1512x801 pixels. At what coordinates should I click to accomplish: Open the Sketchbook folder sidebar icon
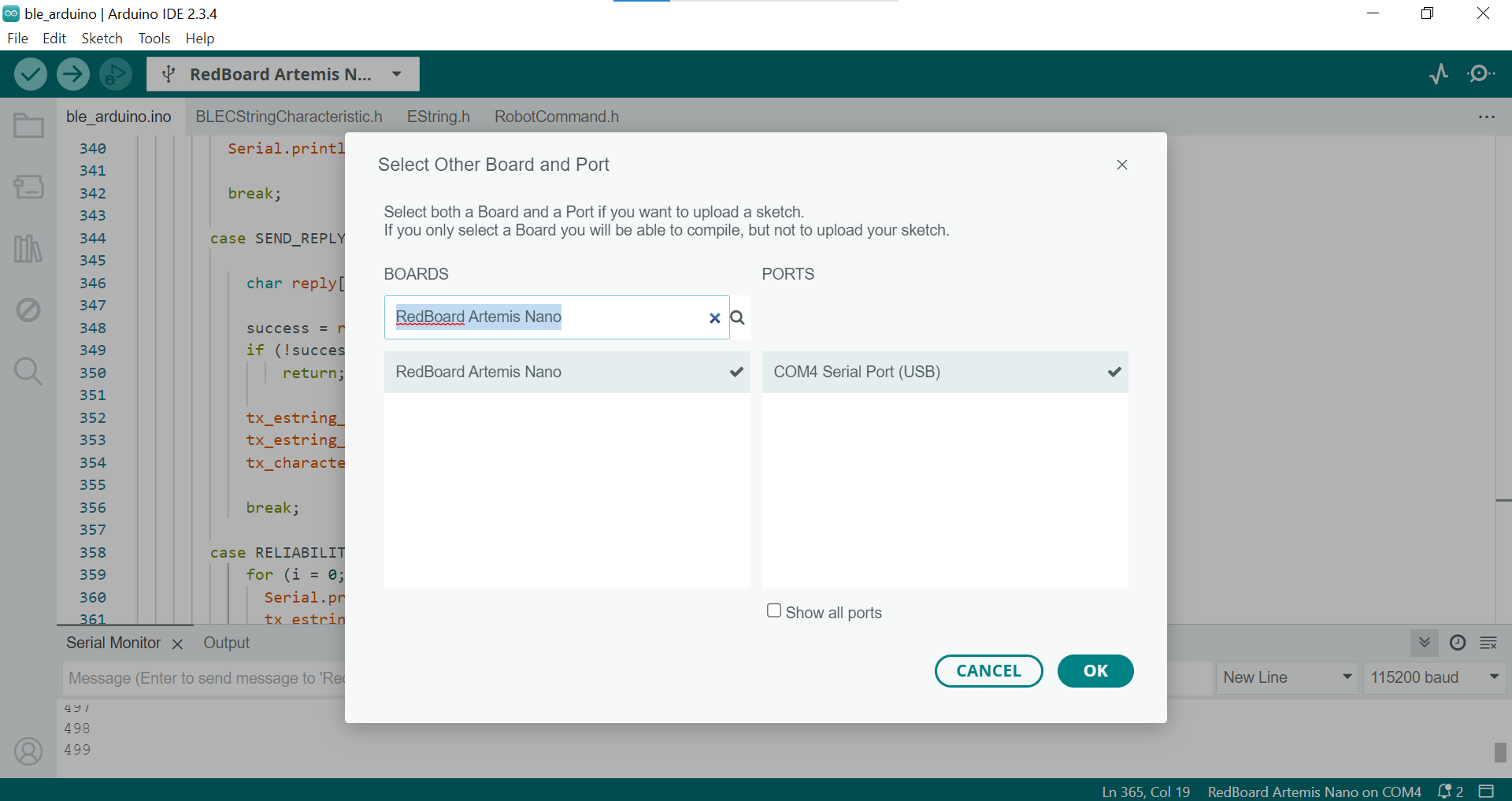pos(28,125)
